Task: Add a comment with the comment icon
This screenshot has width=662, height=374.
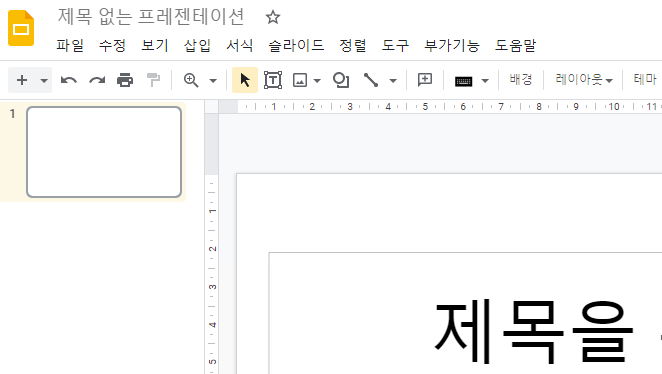Action: (x=425, y=80)
